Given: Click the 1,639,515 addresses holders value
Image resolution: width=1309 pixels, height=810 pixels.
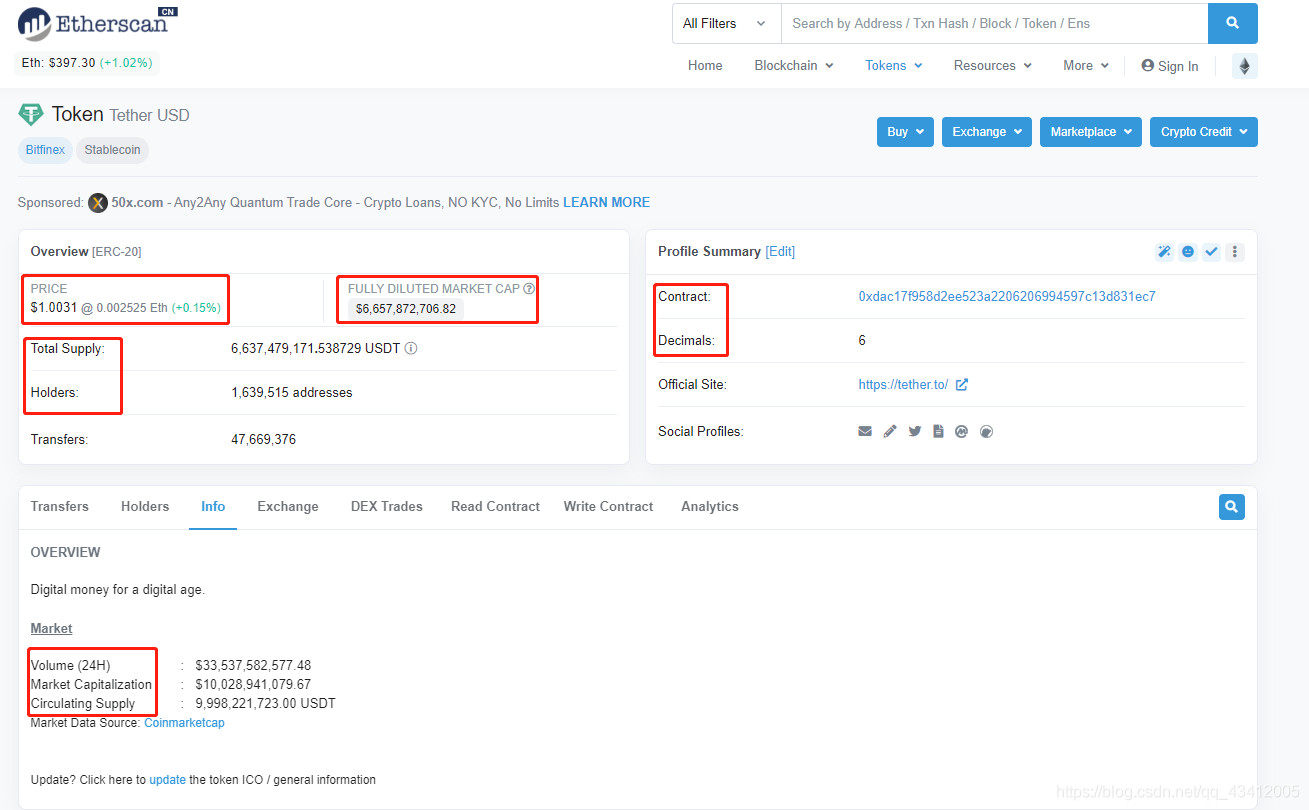Looking at the screenshot, I should (x=292, y=393).
